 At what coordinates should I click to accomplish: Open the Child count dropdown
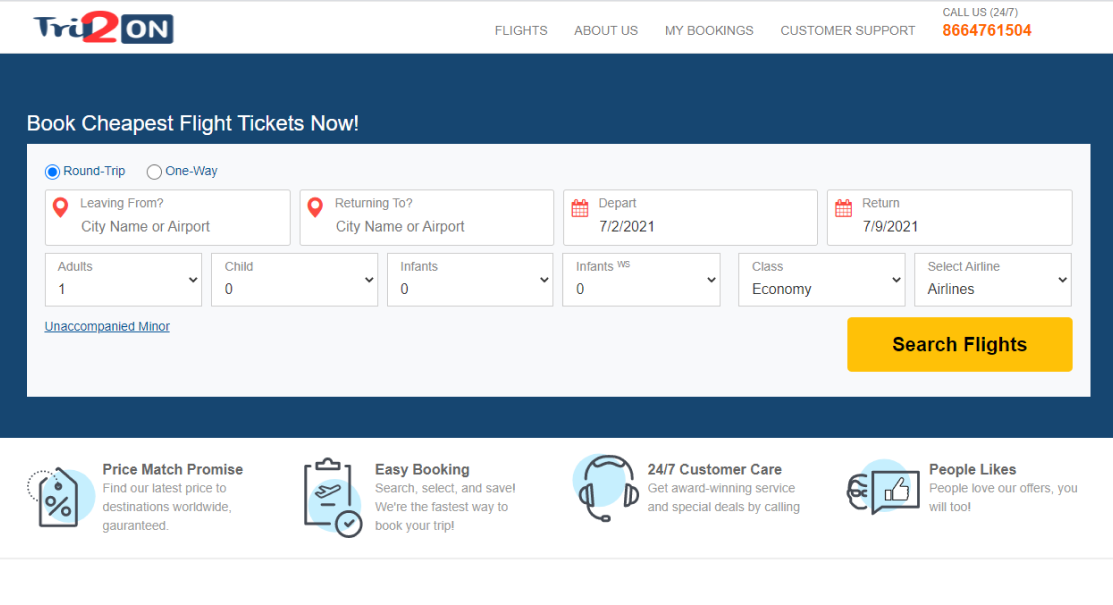point(295,280)
